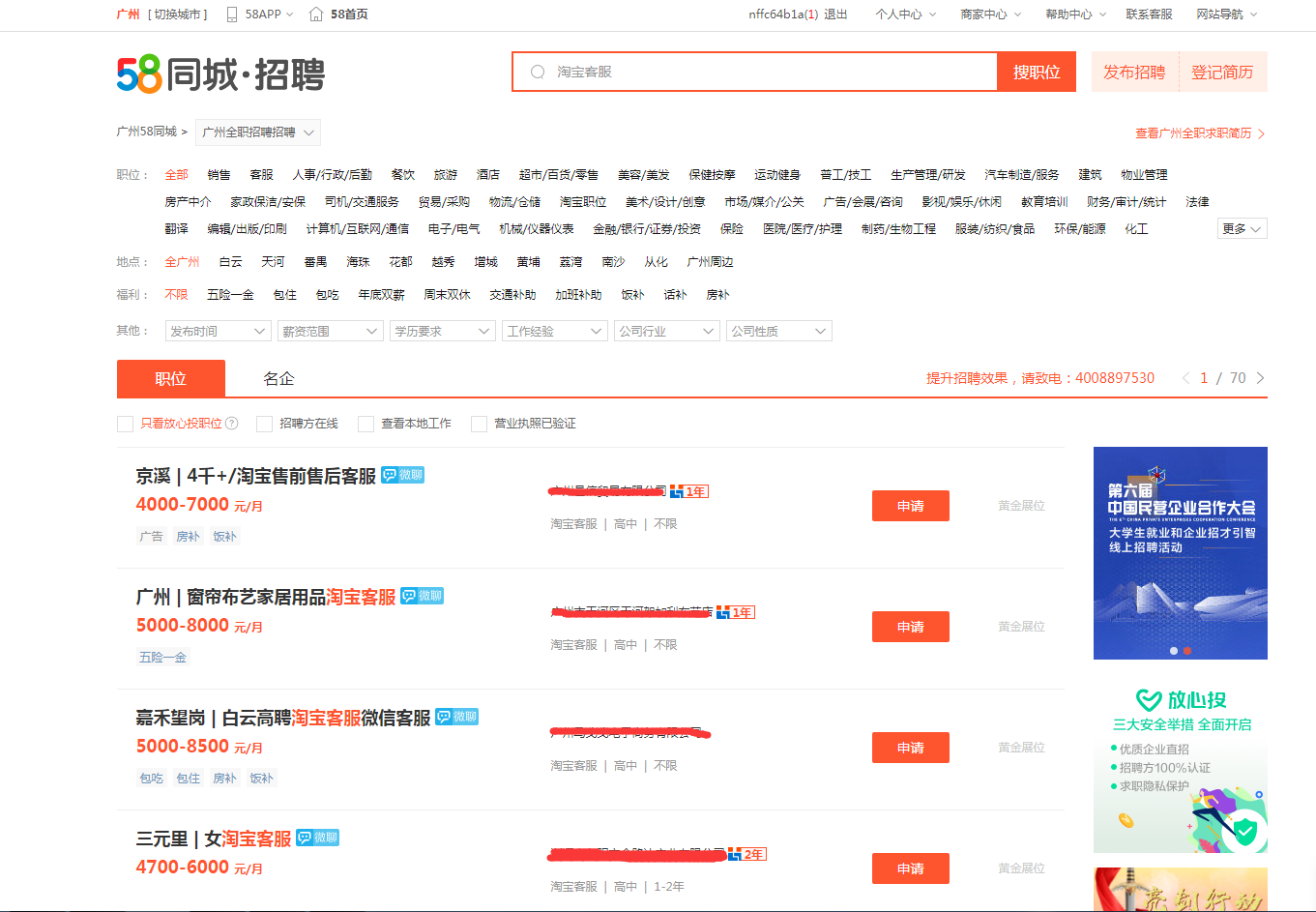Open 微聊 chat icon for 嘉禾望岗 job

456,717
